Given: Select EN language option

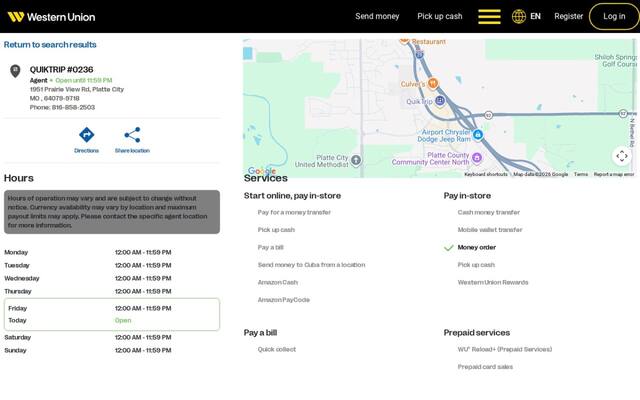Looking at the screenshot, I should click(535, 16).
